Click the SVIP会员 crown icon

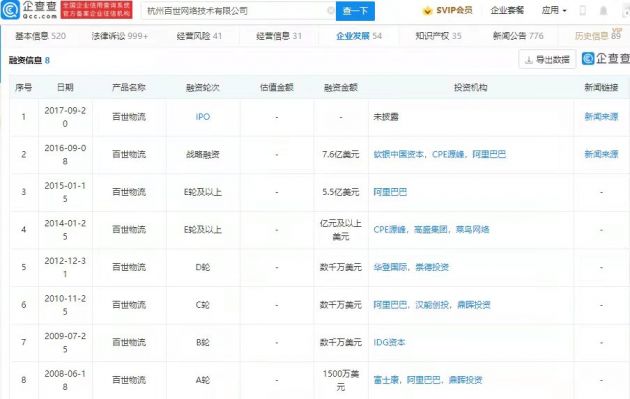pos(428,10)
